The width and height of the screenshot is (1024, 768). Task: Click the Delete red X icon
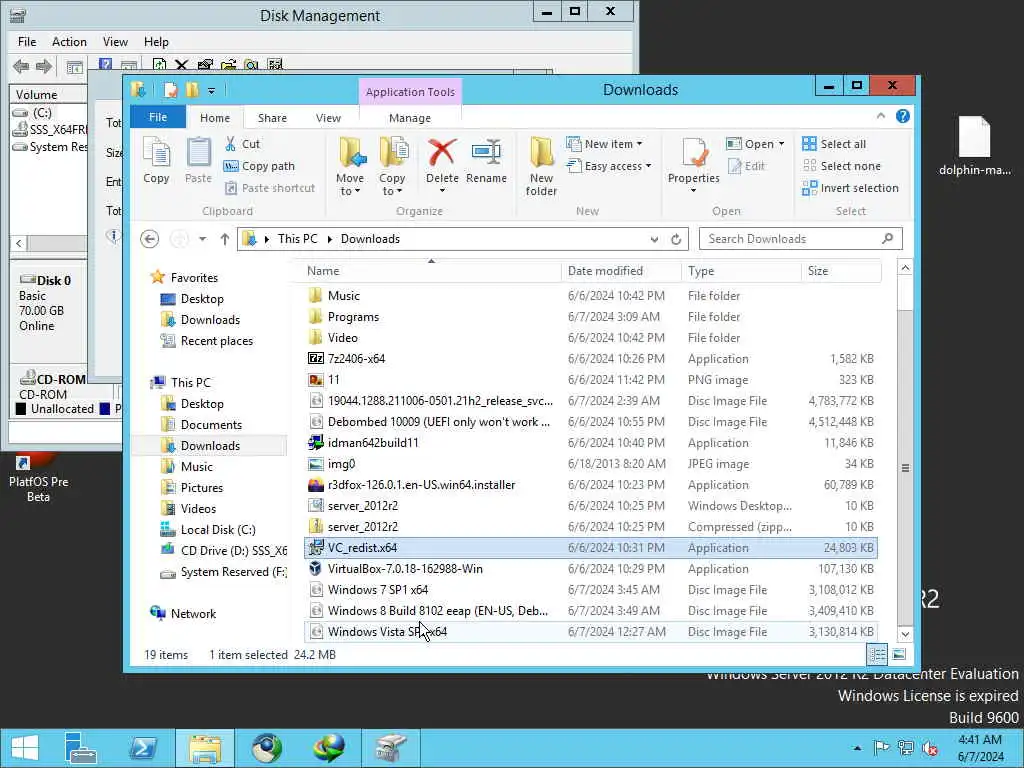[x=442, y=152]
